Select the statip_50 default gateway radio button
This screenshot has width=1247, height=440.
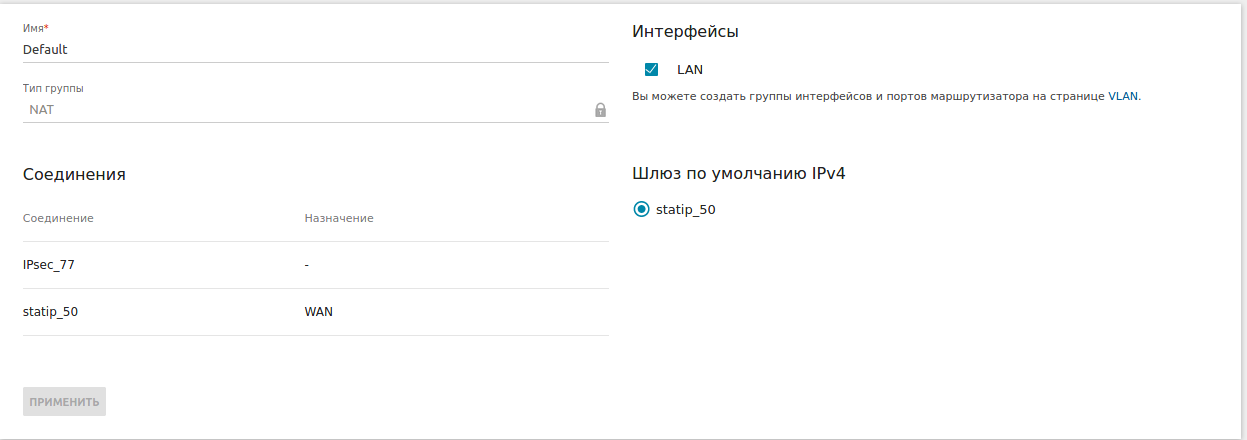pyautogui.click(x=641, y=210)
